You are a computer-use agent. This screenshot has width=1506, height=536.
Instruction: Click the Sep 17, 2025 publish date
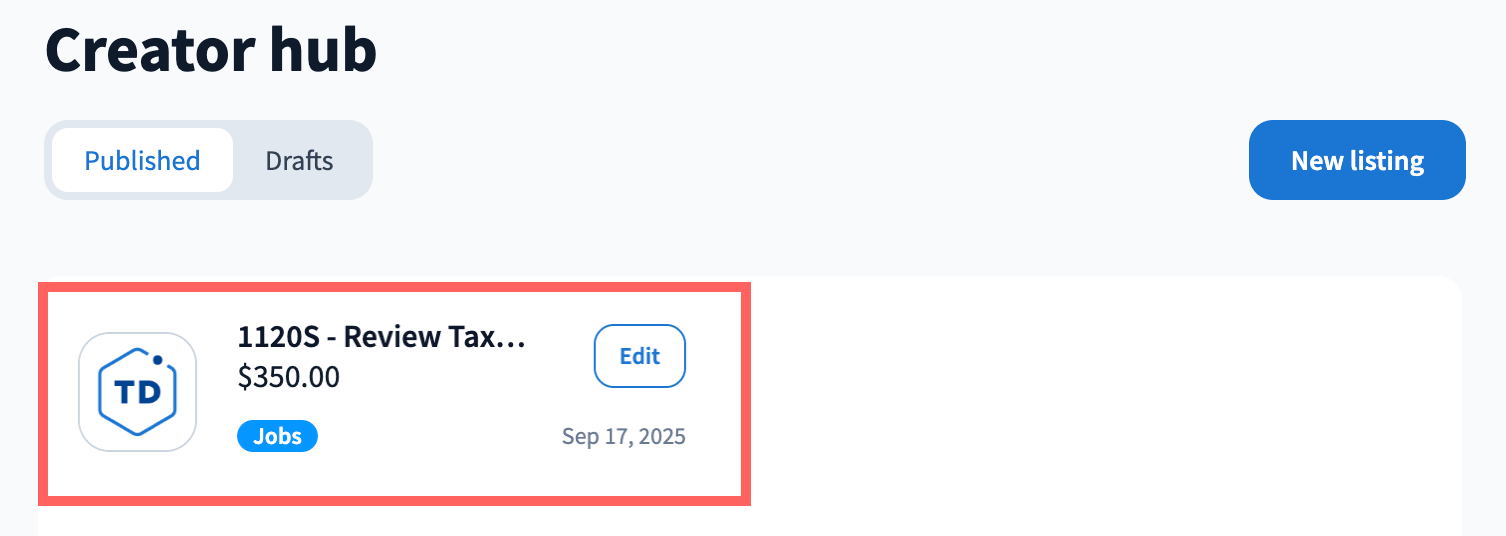pyautogui.click(x=624, y=437)
